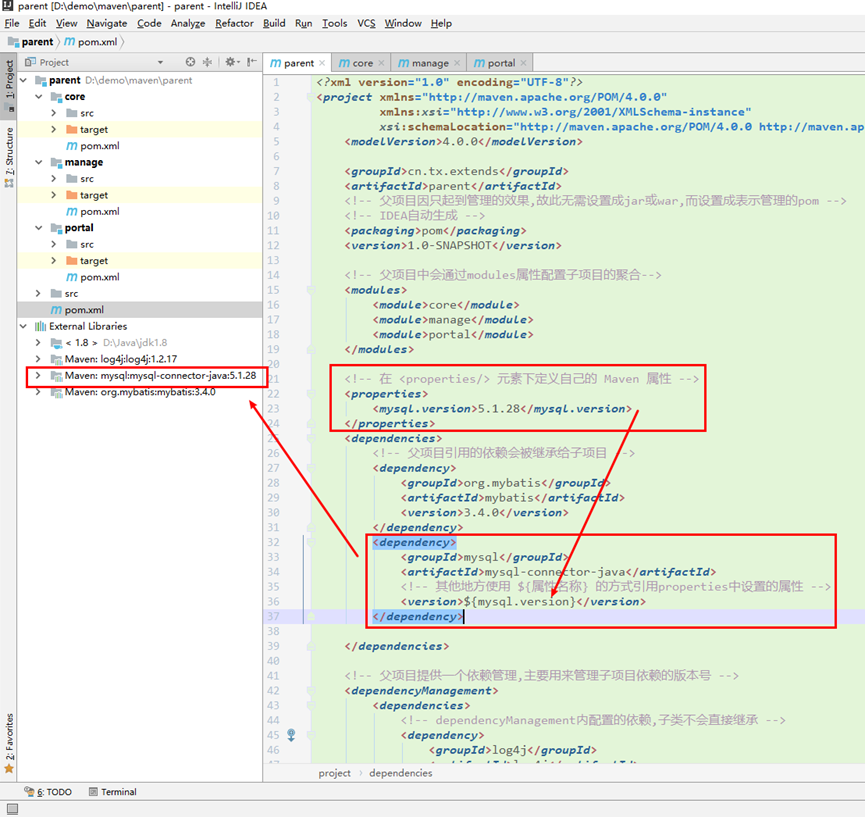Select Maven: log4j:log4j:1.2.17 library
The height and width of the screenshot is (817, 865).
(120, 359)
